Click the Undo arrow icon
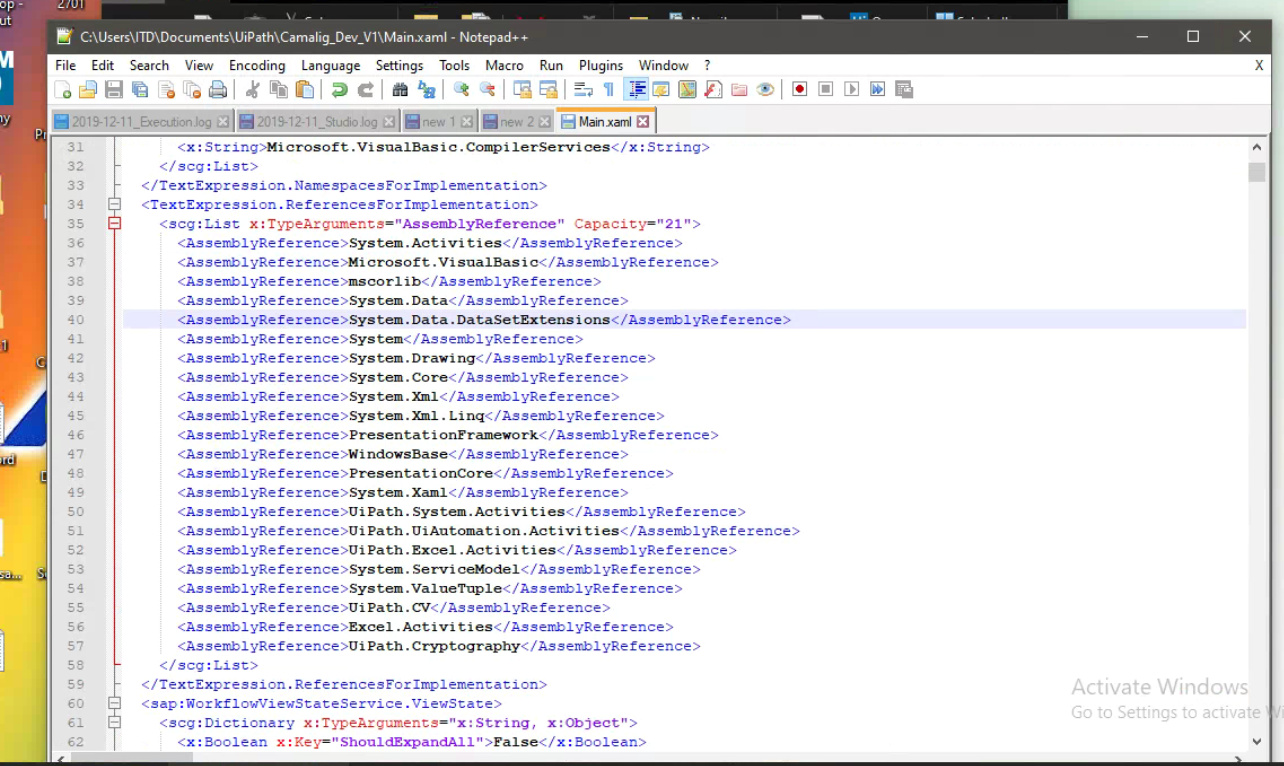The image size is (1284, 766). click(x=341, y=89)
